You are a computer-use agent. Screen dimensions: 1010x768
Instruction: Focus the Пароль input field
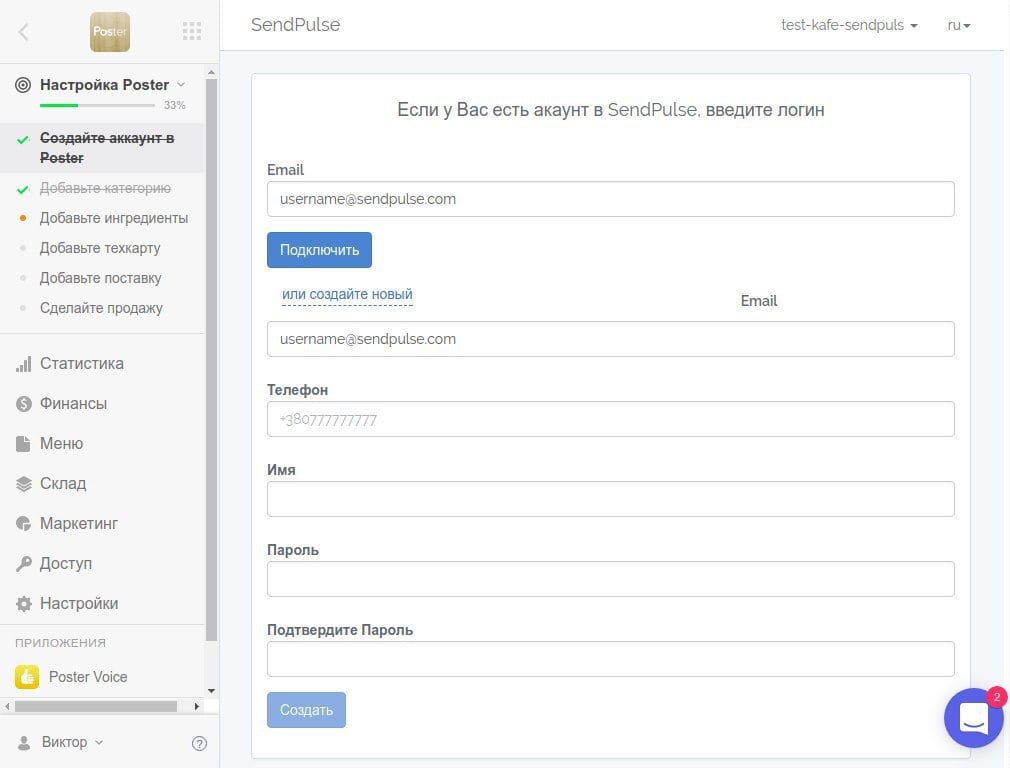click(611, 579)
